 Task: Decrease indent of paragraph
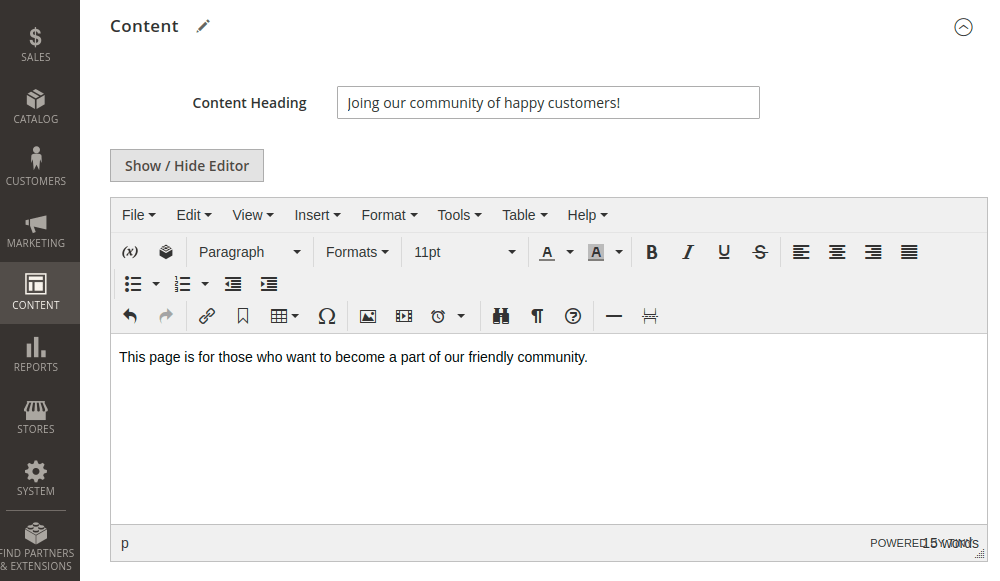click(233, 284)
